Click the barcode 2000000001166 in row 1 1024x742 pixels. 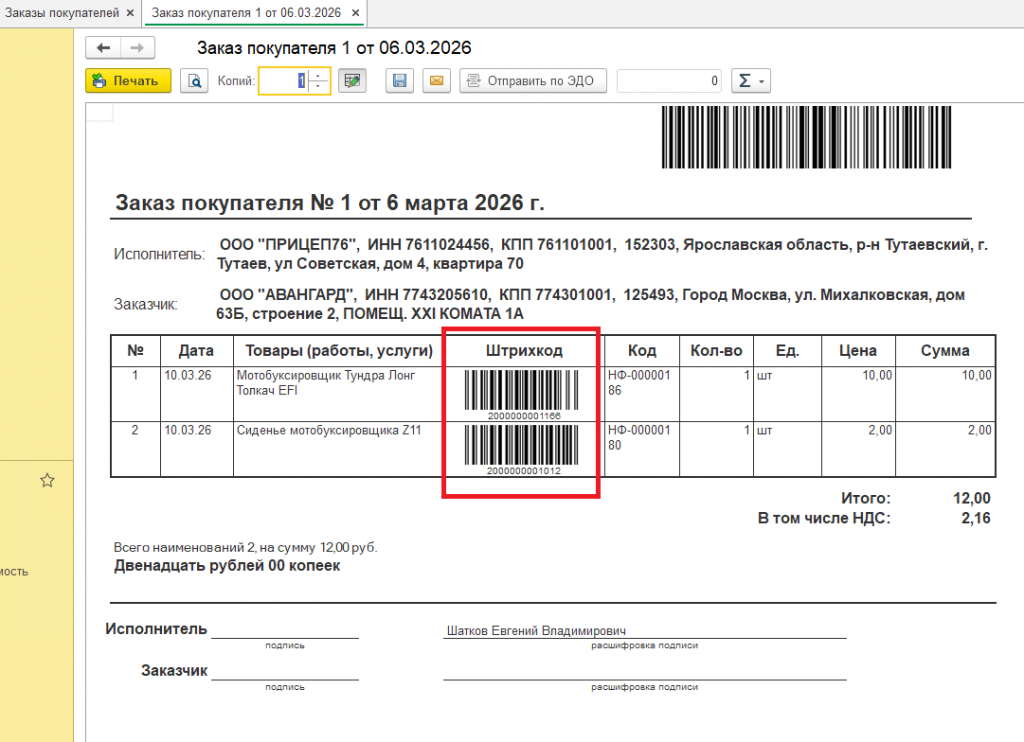tap(522, 395)
